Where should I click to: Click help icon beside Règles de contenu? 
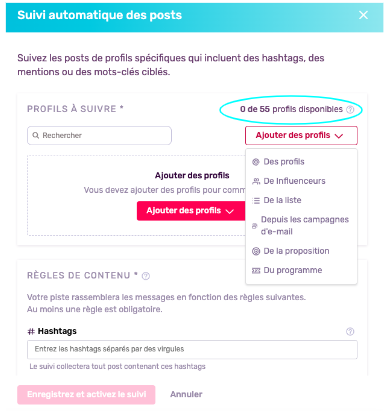[x=146, y=276]
